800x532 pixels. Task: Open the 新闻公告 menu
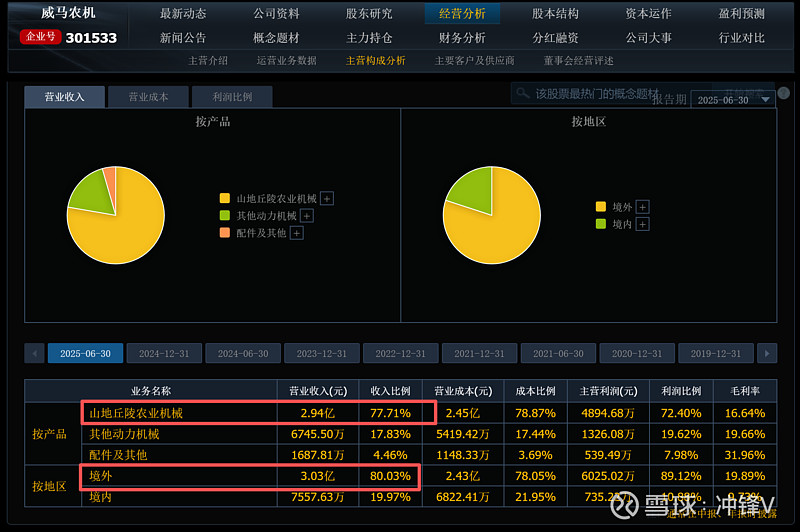[x=183, y=38]
